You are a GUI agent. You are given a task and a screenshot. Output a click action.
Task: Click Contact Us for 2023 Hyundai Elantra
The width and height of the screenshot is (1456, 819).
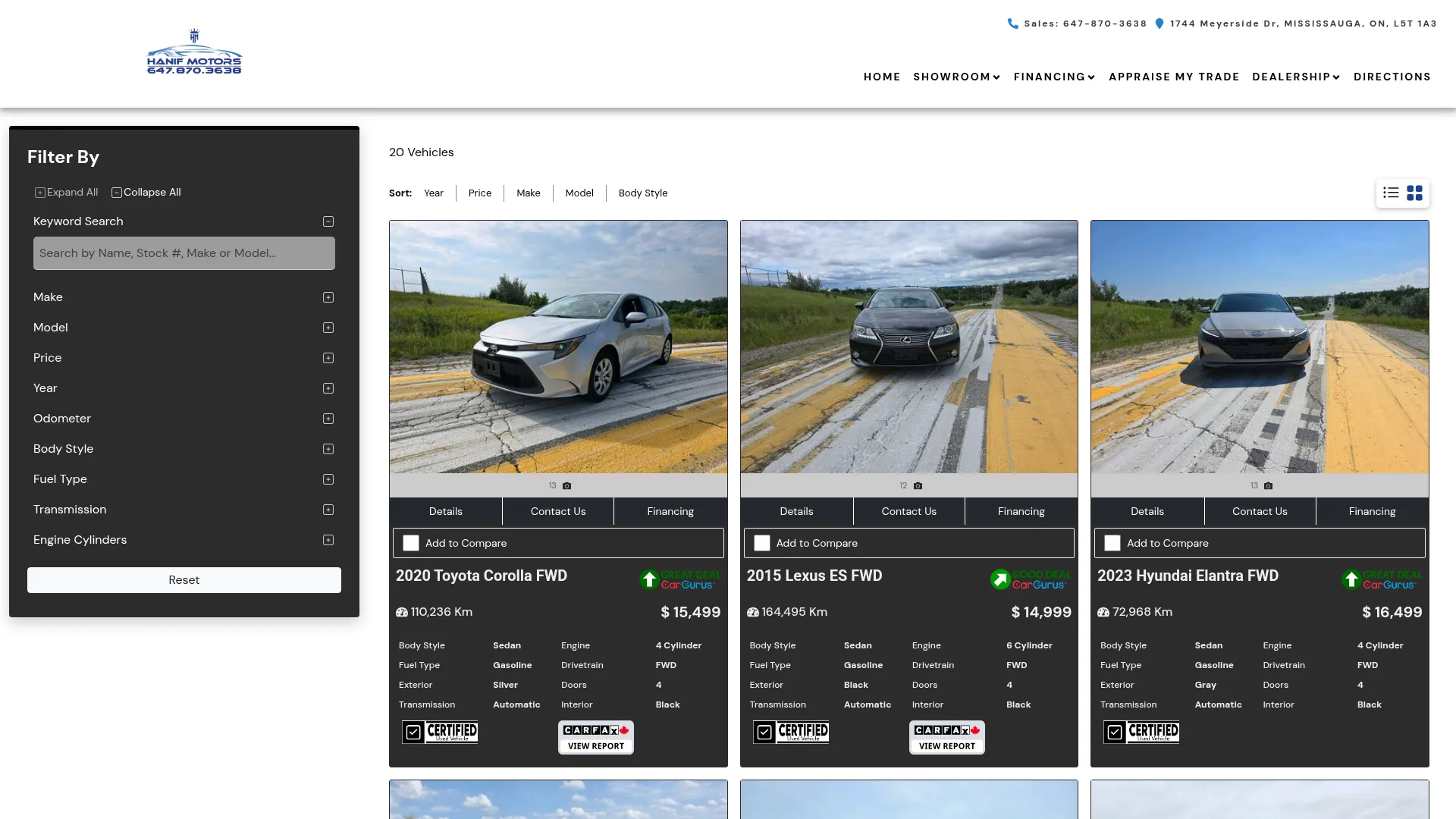tap(1260, 511)
